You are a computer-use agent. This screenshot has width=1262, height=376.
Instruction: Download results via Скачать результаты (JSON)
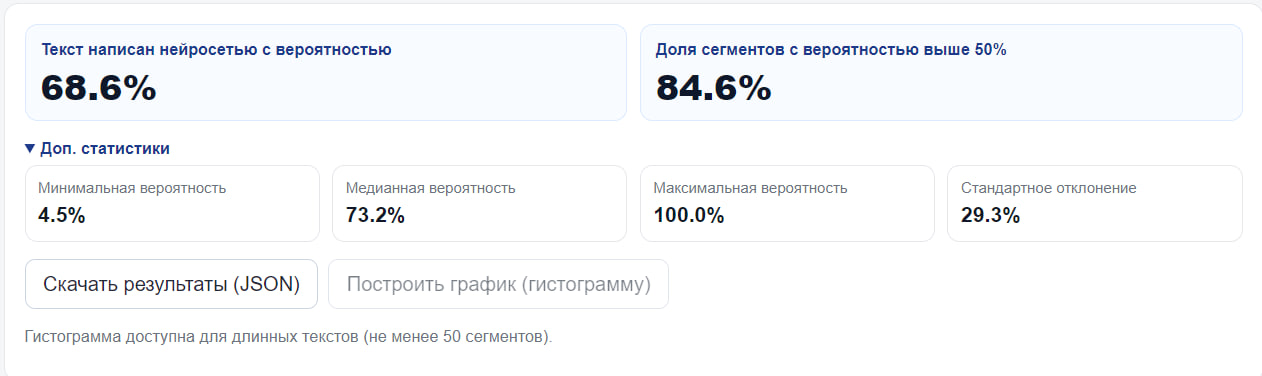[x=171, y=284]
